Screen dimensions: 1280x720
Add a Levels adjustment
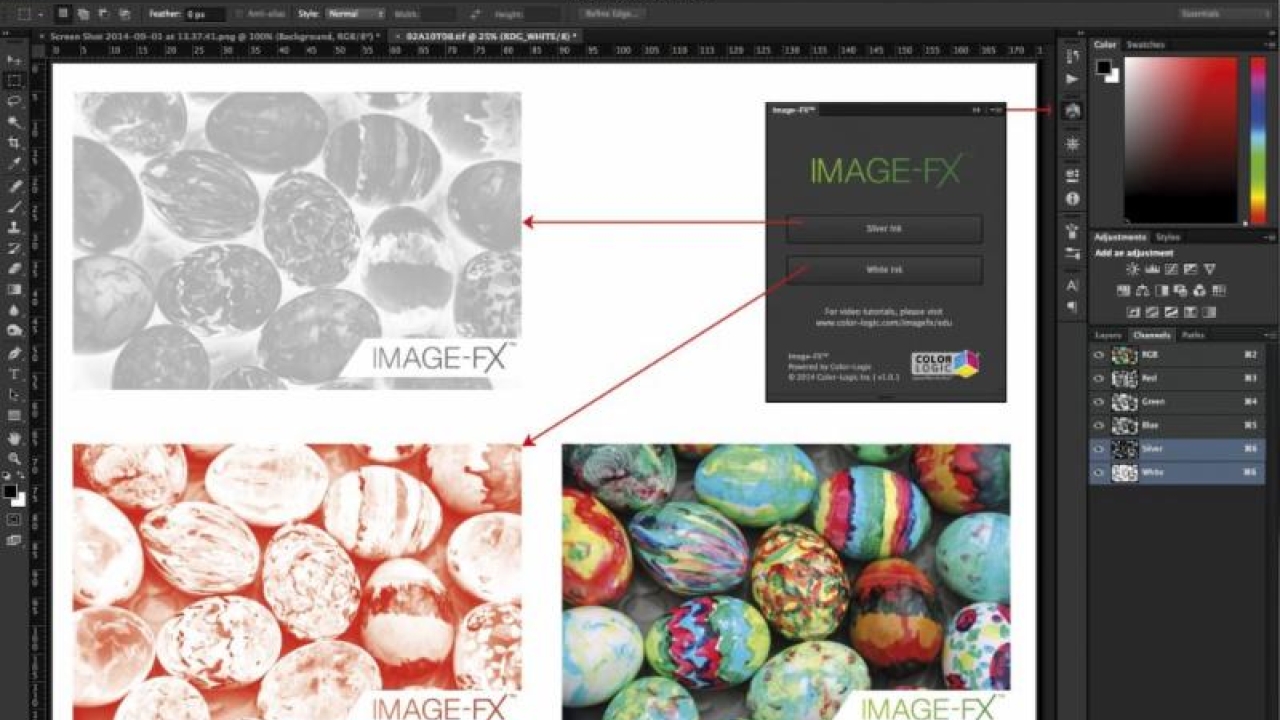tap(1152, 269)
